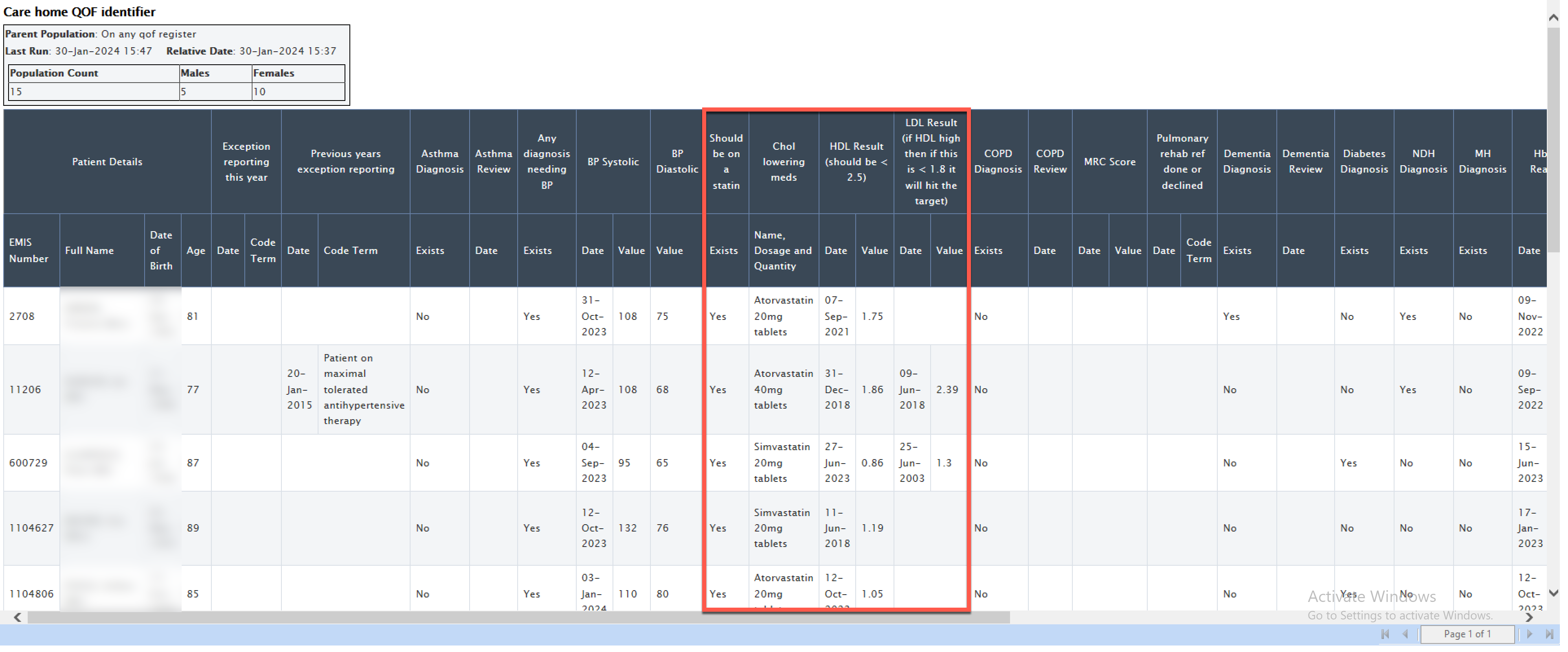The height and width of the screenshot is (652, 1568).
Task: Go to the next page of results
Action: (1530, 634)
